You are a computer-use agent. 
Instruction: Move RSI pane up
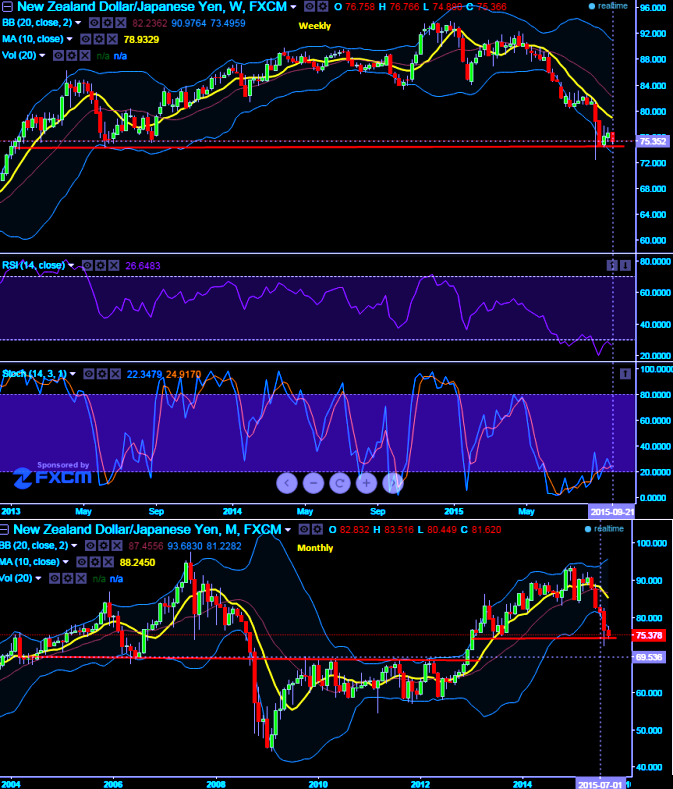pyautogui.click(x=612, y=265)
